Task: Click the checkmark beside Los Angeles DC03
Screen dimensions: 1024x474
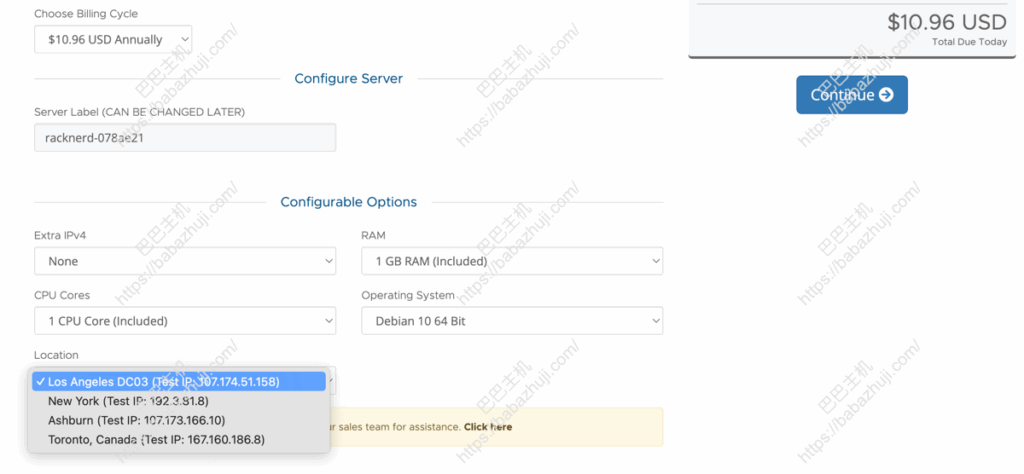Action: coord(39,382)
